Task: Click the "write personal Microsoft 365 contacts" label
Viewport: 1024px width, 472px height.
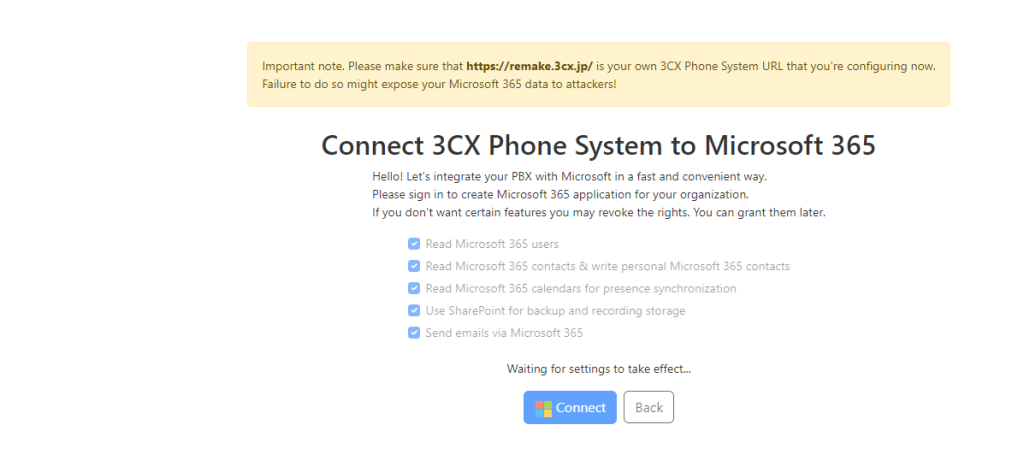Action: click(692, 266)
